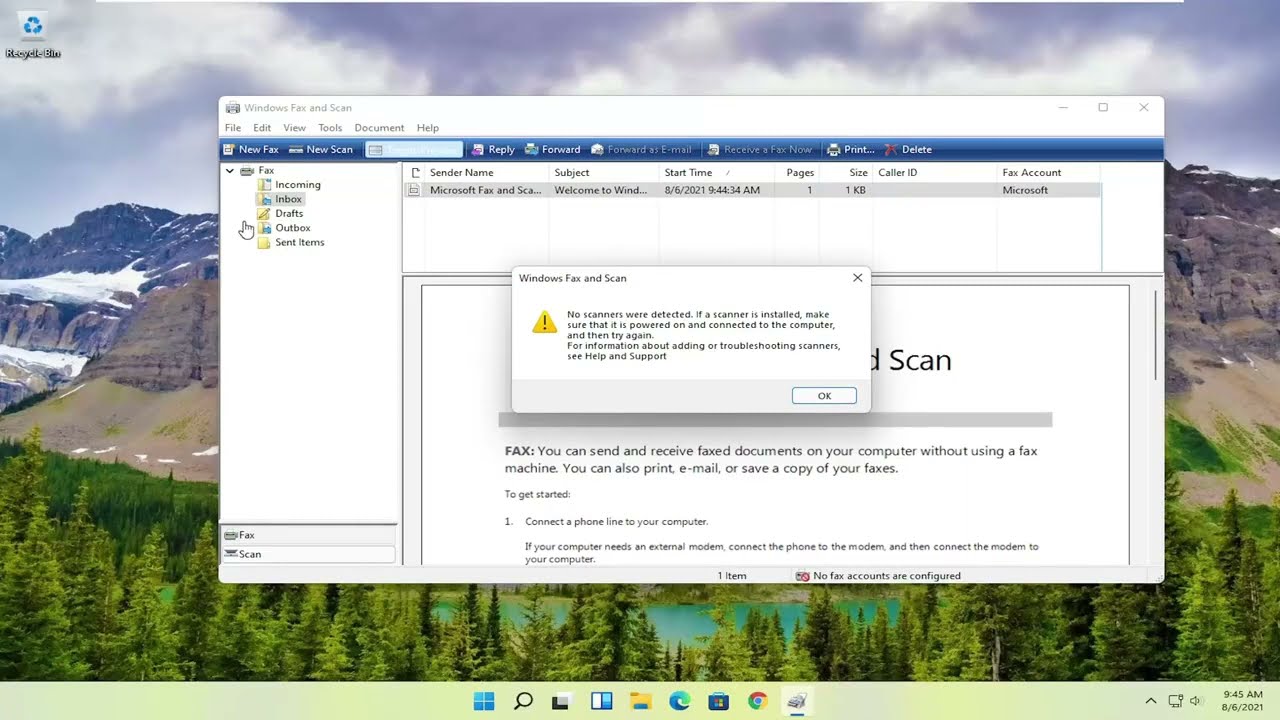Screen dimensions: 1280x720
Task: Sort by the Fax Account column
Action: (1049, 173)
